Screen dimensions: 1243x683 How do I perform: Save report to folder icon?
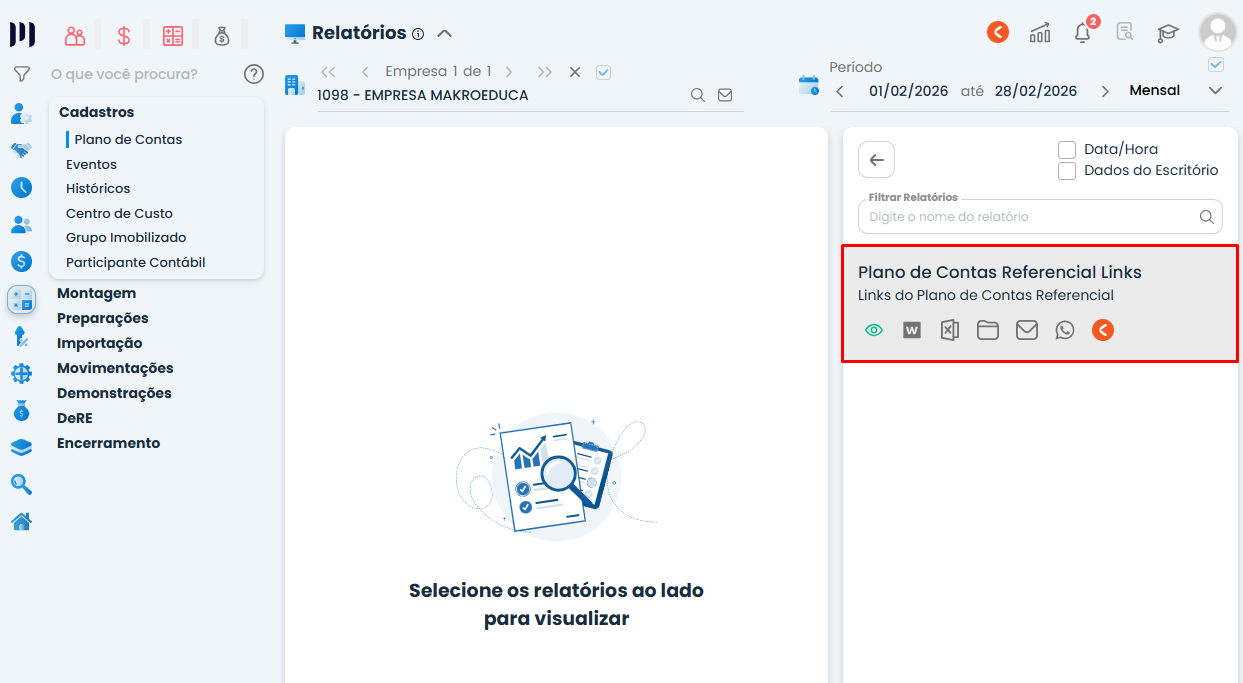tap(988, 330)
